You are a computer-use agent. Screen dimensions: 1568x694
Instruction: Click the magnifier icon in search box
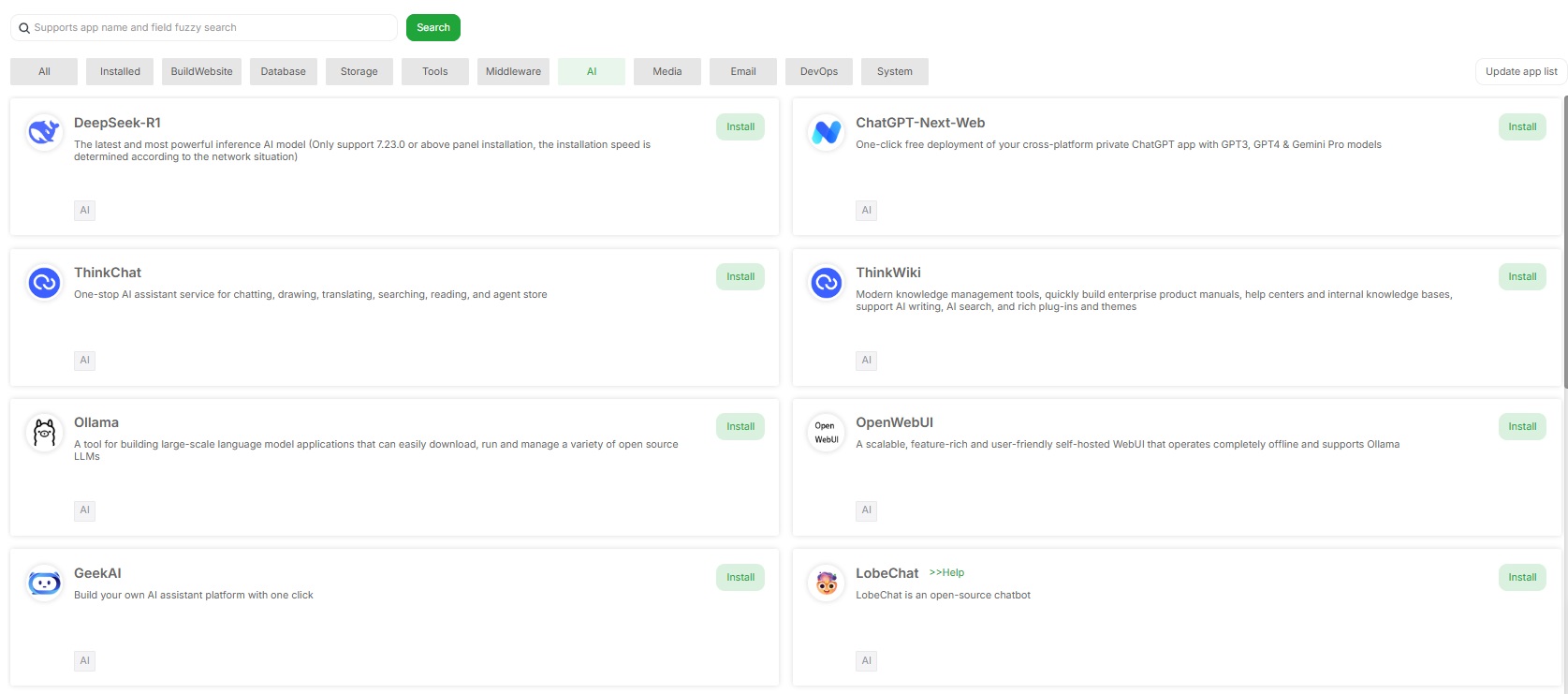(x=24, y=28)
